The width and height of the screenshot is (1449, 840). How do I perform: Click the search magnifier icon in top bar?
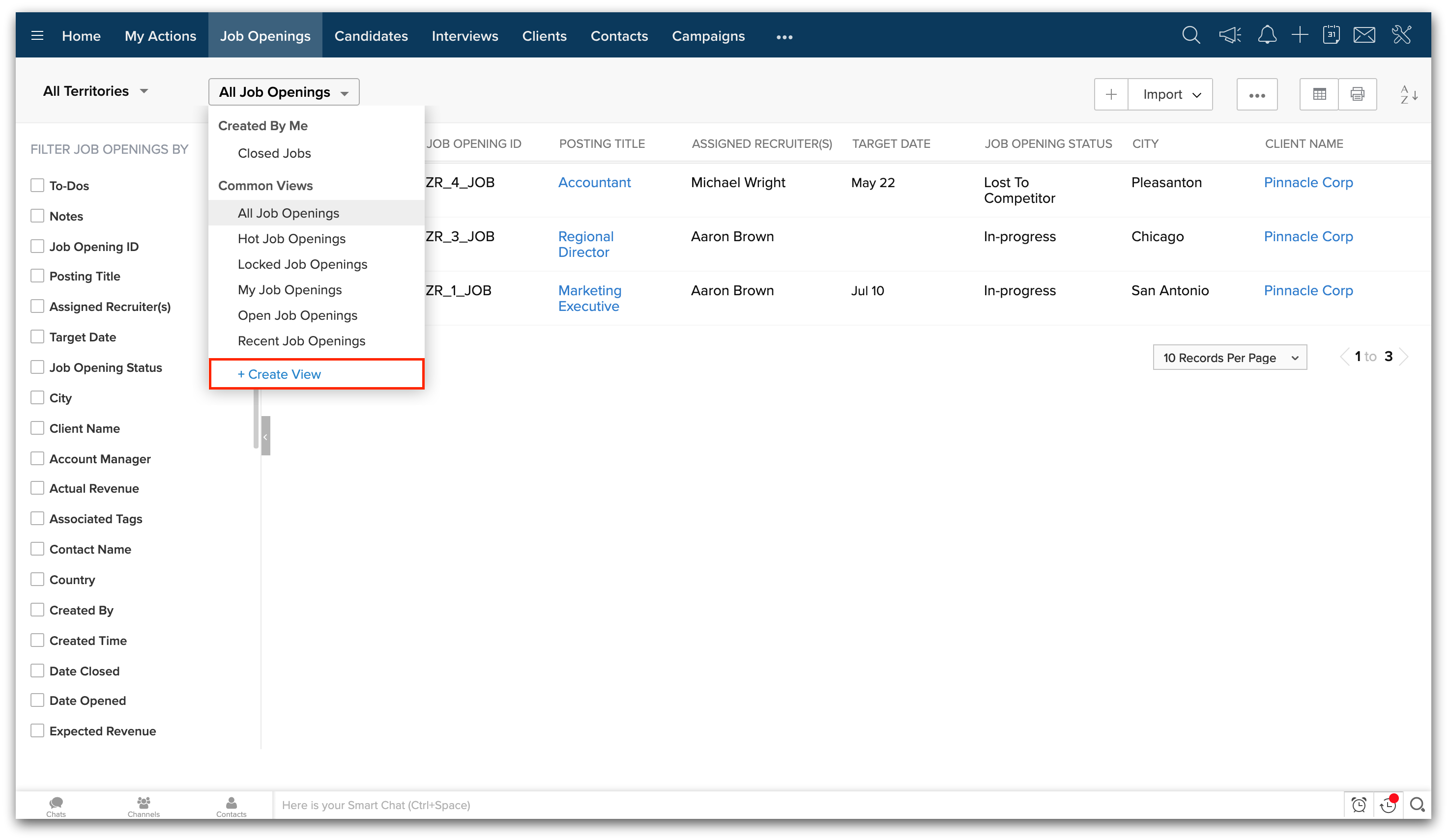click(x=1191, y=36)
